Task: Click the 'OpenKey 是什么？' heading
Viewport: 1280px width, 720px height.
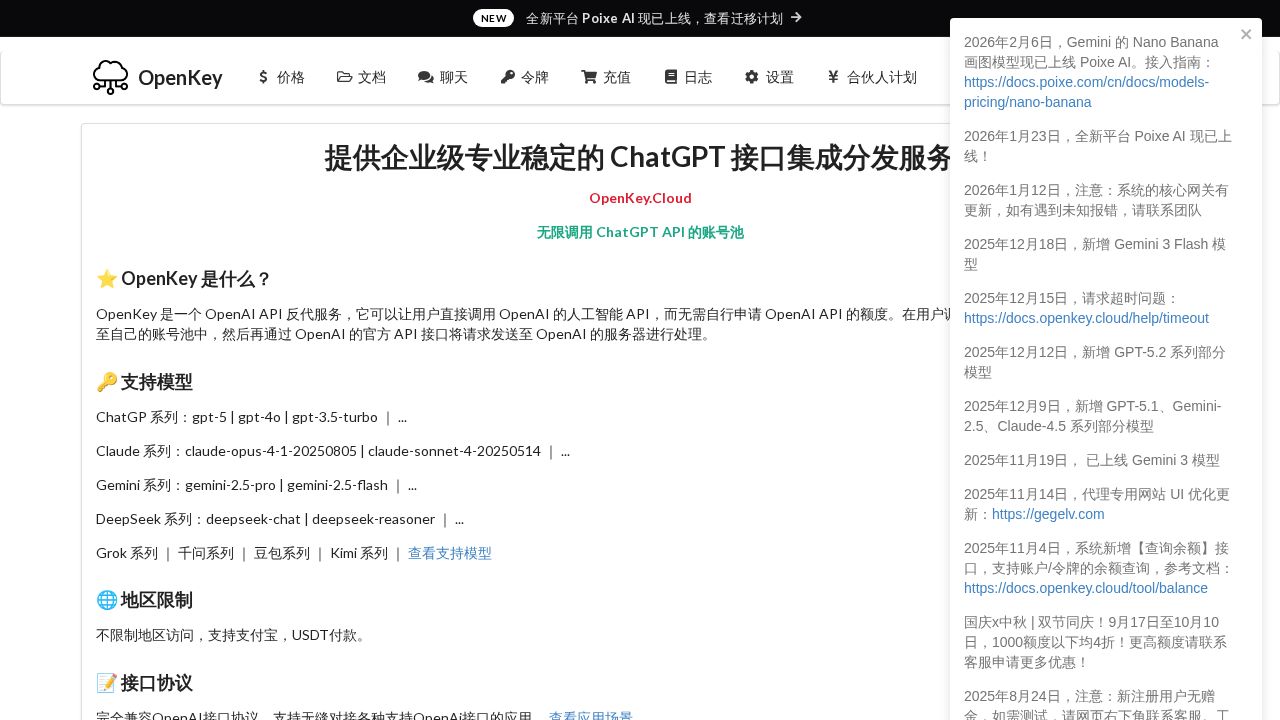Action: [184, 279]
